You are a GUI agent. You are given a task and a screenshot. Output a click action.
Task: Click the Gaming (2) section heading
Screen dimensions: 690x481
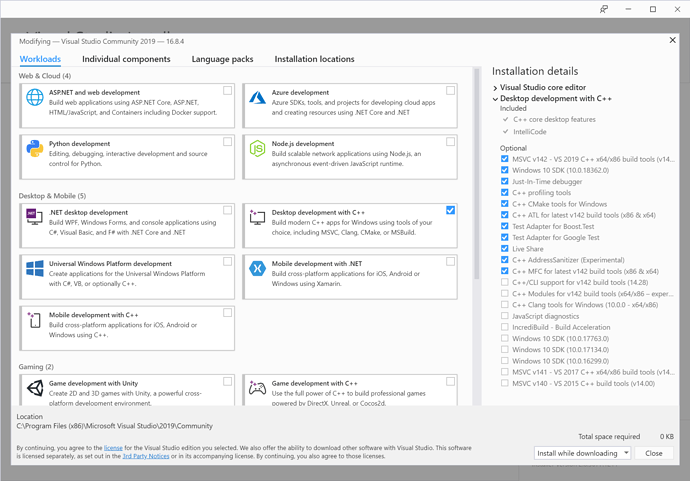pyautogui.click(x=36, y=367)
